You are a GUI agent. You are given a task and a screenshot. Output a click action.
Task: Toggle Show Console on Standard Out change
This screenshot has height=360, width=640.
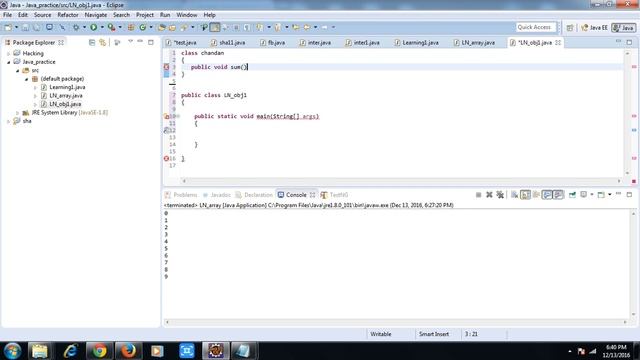(x=547, y=195)
